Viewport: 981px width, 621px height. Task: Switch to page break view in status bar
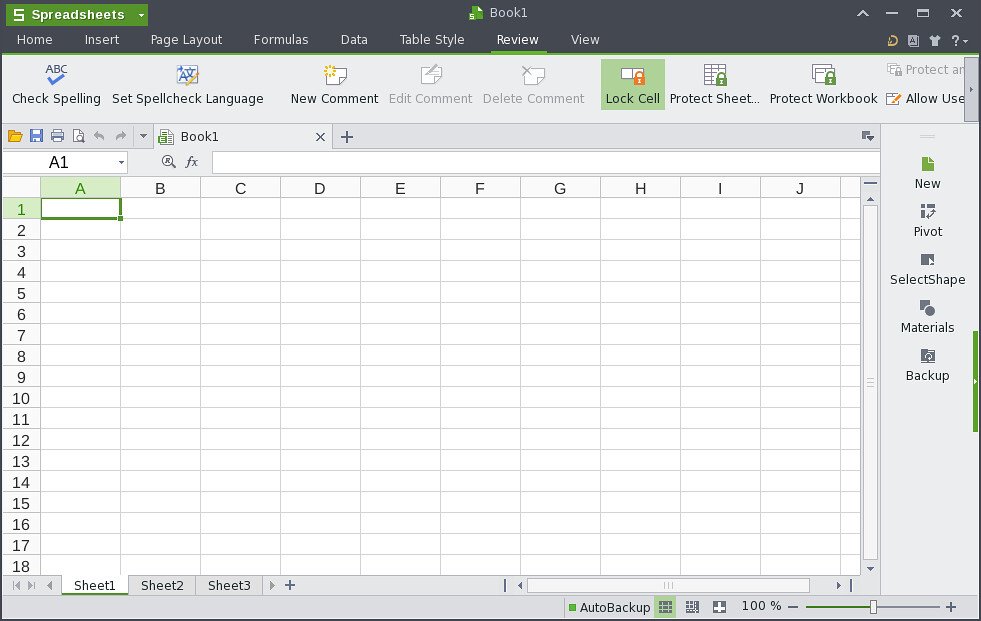click(x=692, y=607)
